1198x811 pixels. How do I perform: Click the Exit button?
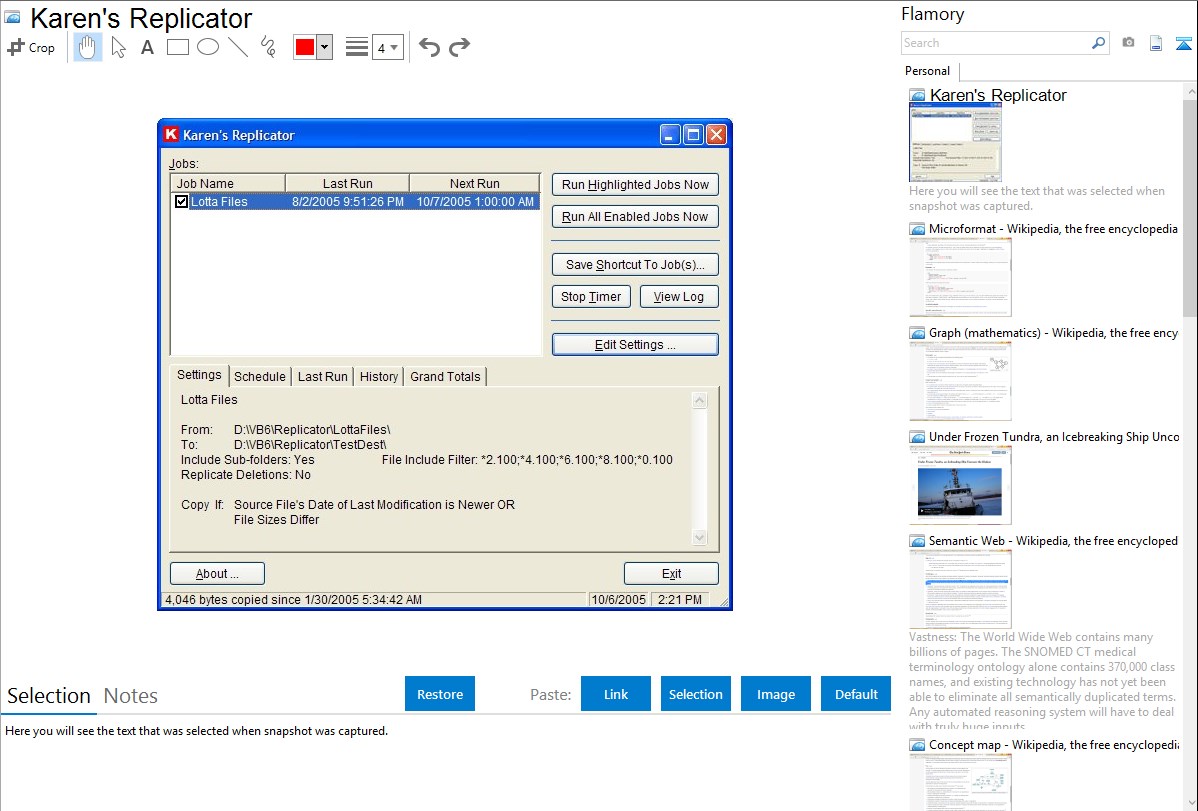pyautogui.click(x=671, y=573)
